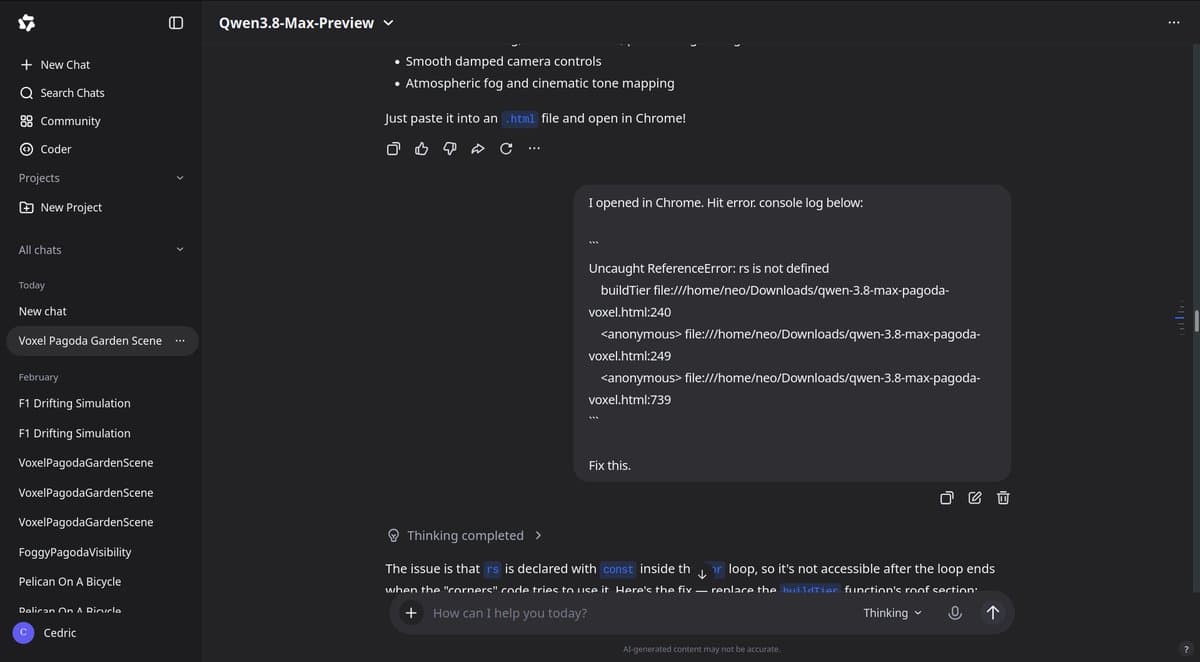The image size is (1200, 662).
Task: Give thumbs down to the response
Action: click(449, 149)
